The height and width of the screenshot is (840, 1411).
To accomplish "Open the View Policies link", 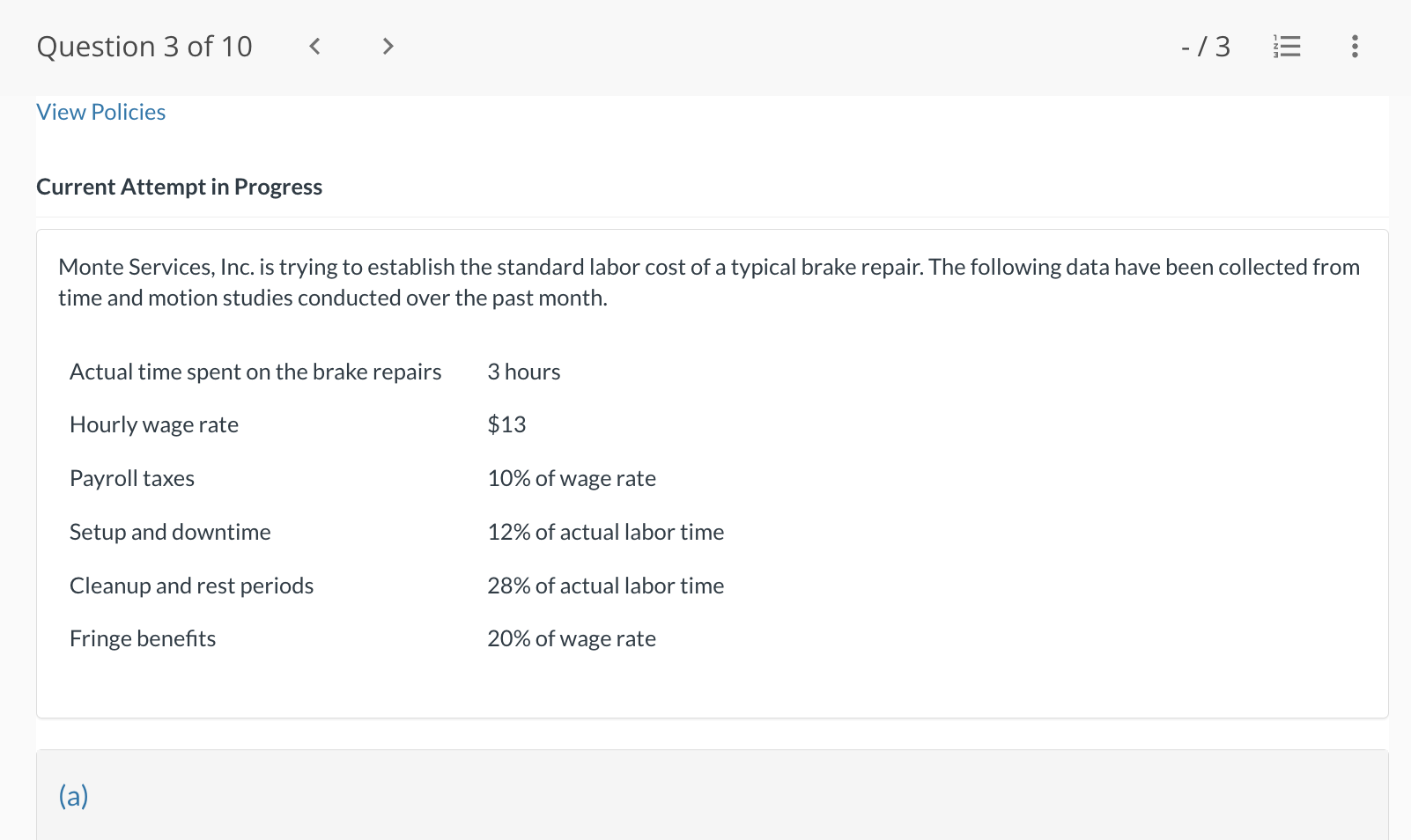I will 101,112.
